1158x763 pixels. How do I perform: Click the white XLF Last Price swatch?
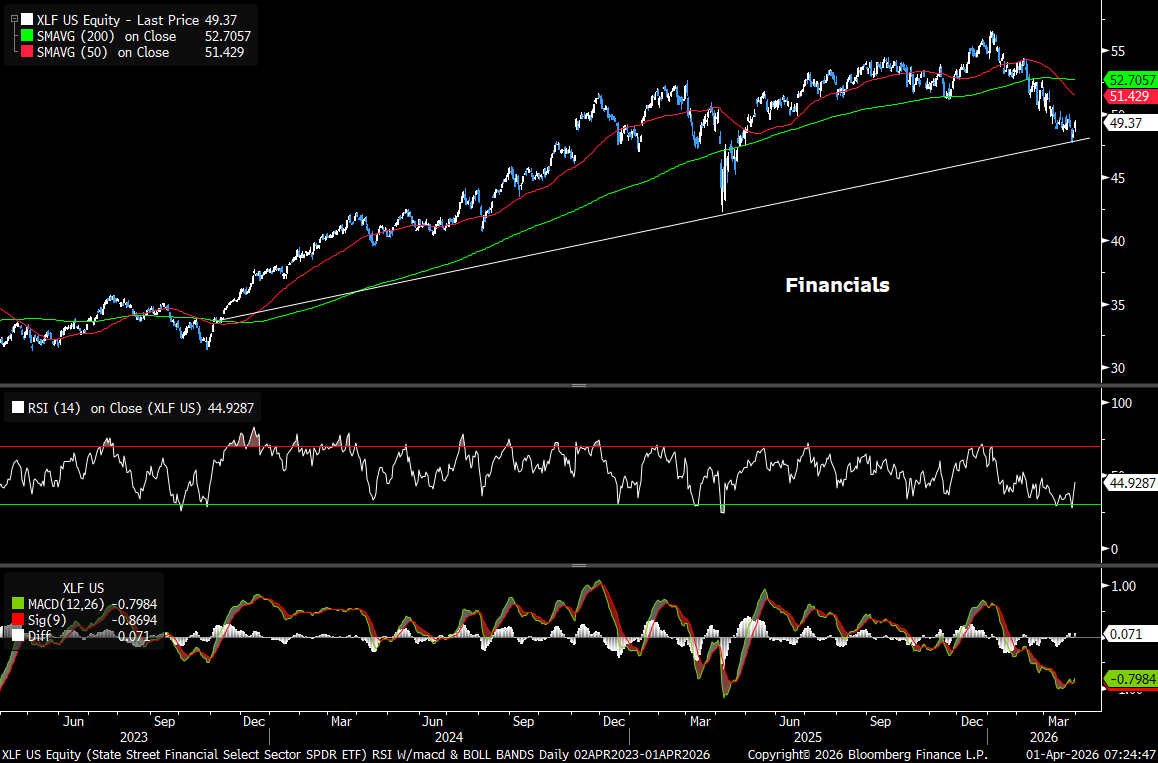(27, 20)
